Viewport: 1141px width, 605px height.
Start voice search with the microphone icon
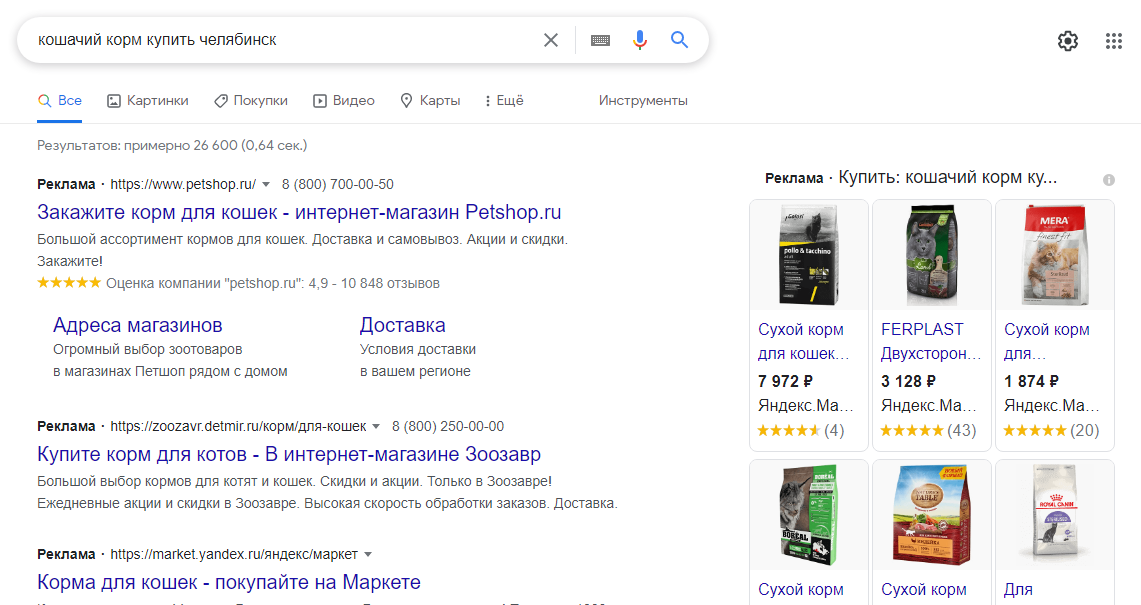click(640, 40)
